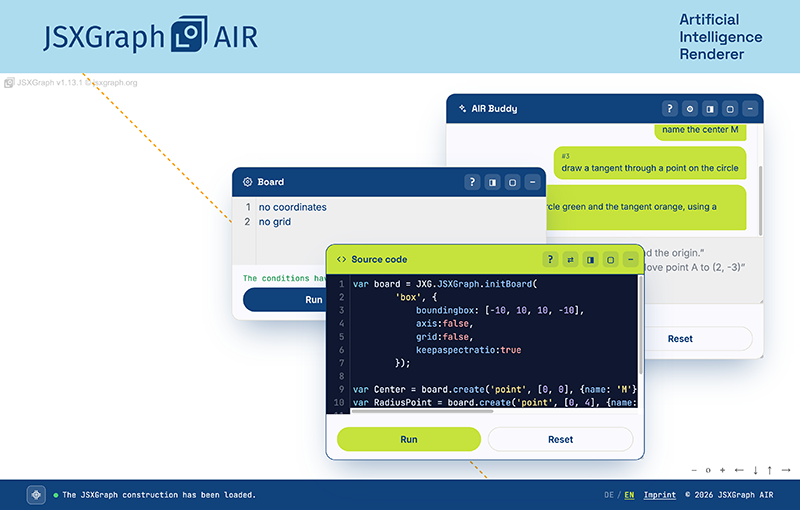Maximize the AIR Buddy panel
The width and height of the screenshot is (800, 510).
pyautogui.click(x=730, y=109)
